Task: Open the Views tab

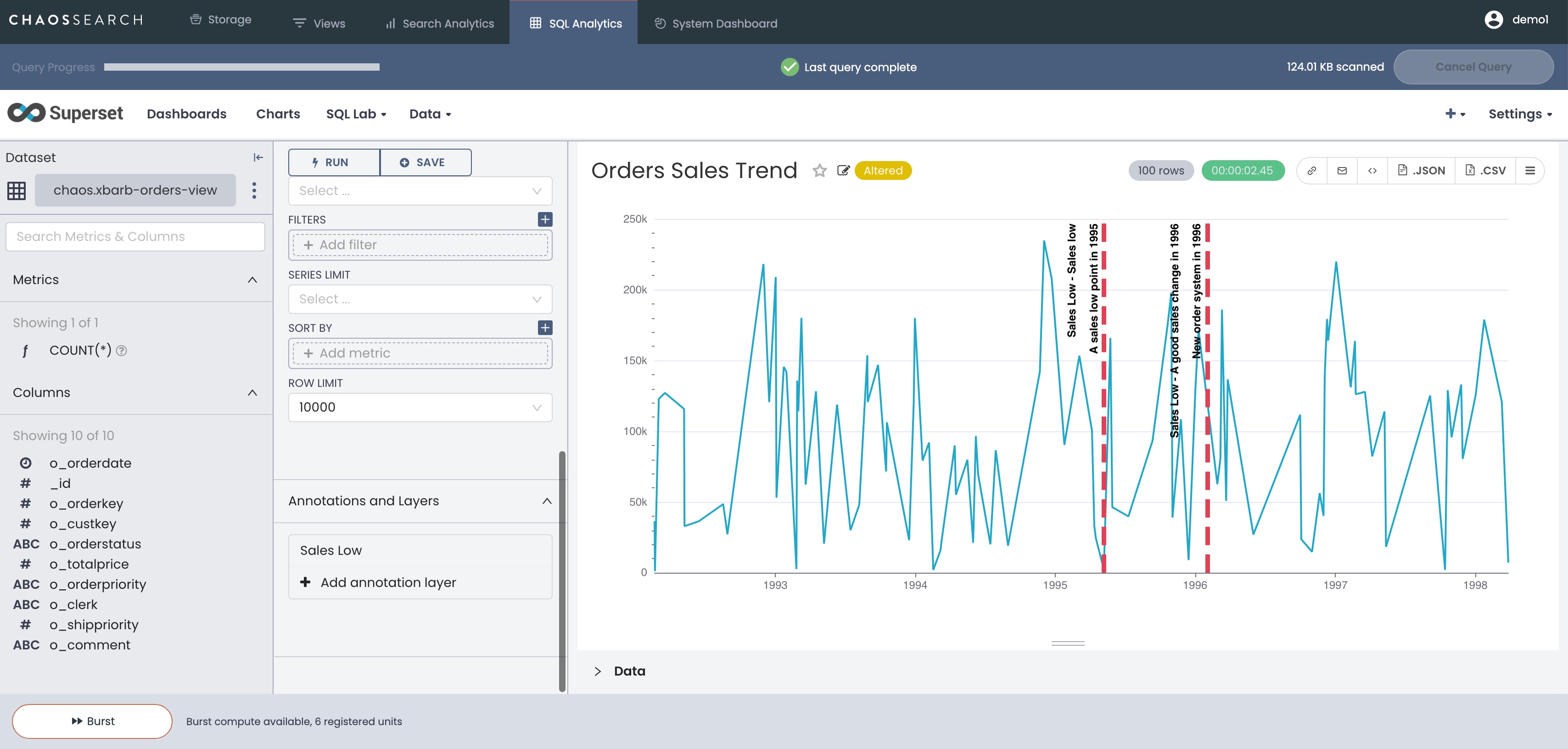Action: 319,24
